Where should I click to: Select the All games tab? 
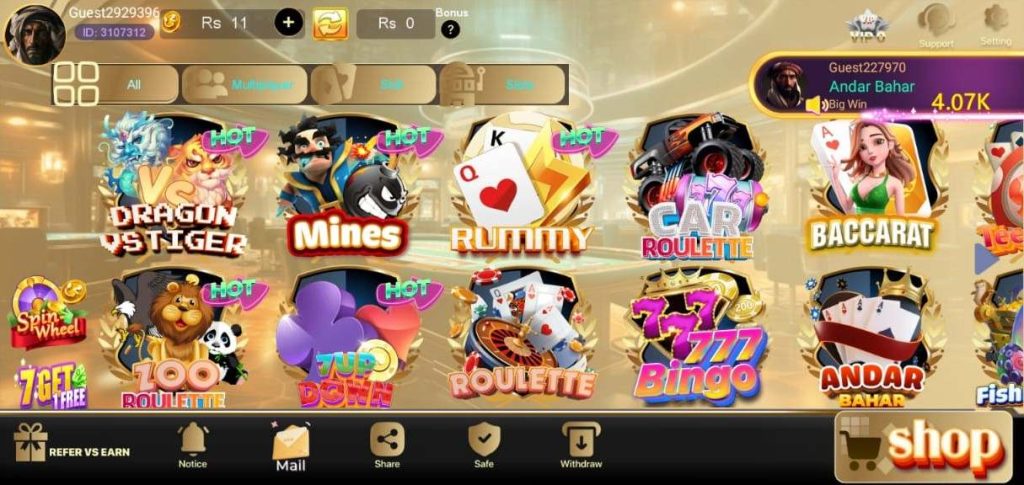pos(116,84)
